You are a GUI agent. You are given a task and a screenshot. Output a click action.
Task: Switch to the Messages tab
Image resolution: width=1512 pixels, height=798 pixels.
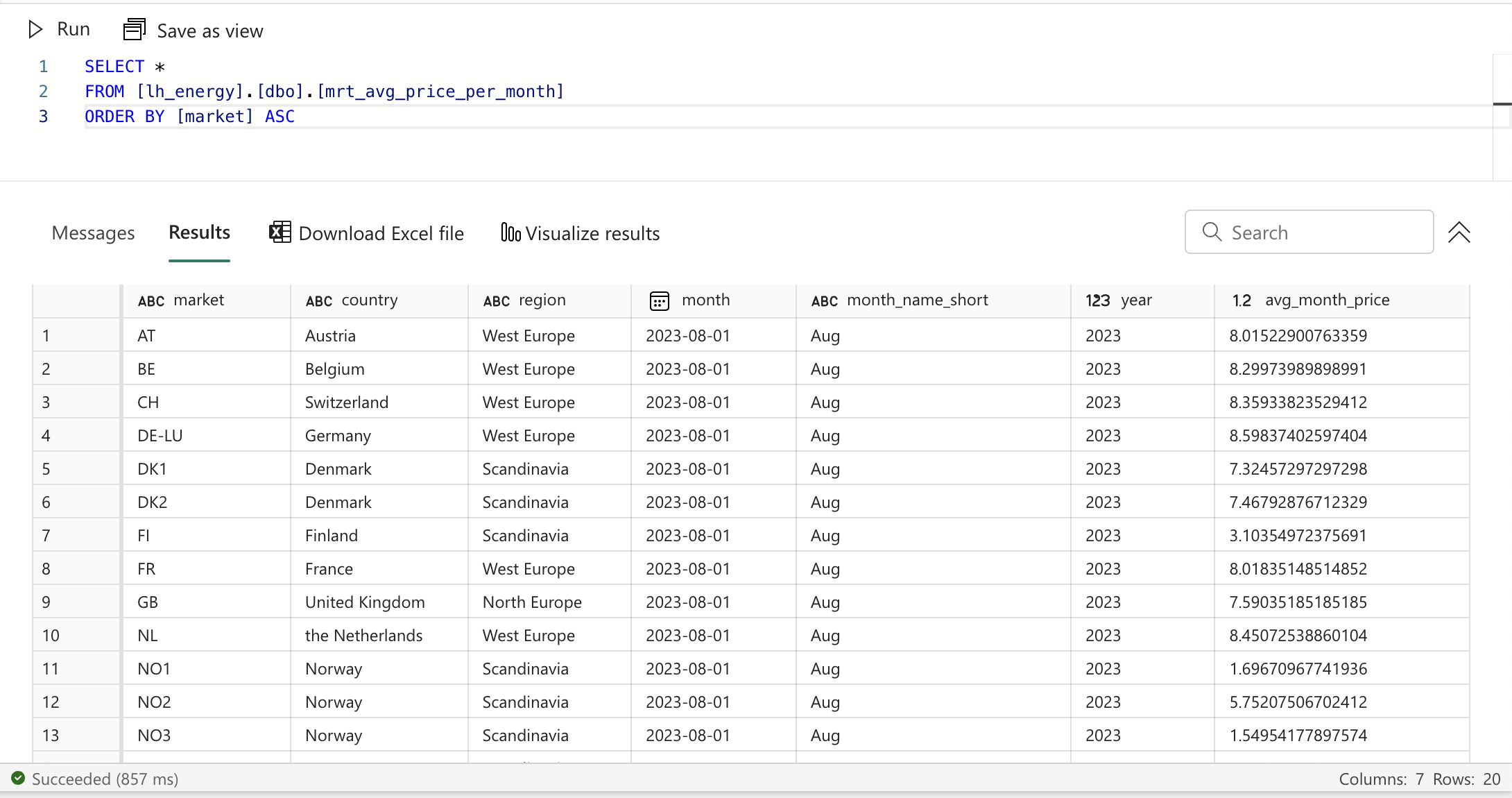93,233
